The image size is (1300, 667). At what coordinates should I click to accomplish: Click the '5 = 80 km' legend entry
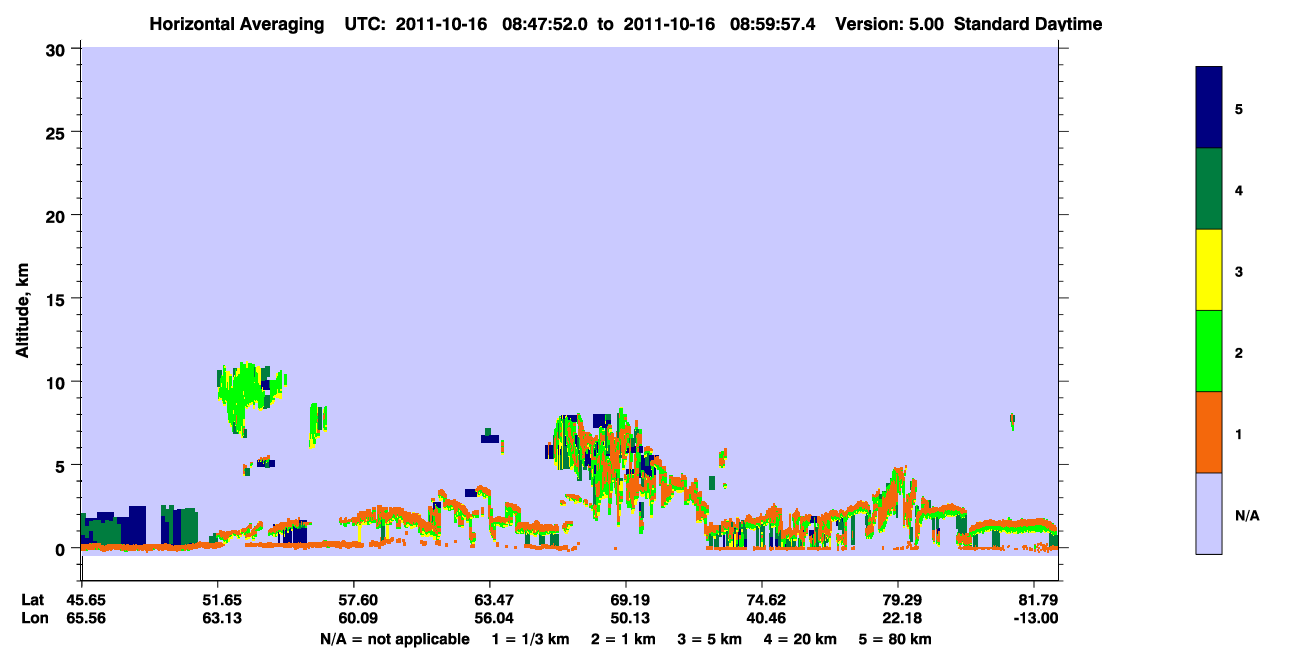tap(895, 639)
